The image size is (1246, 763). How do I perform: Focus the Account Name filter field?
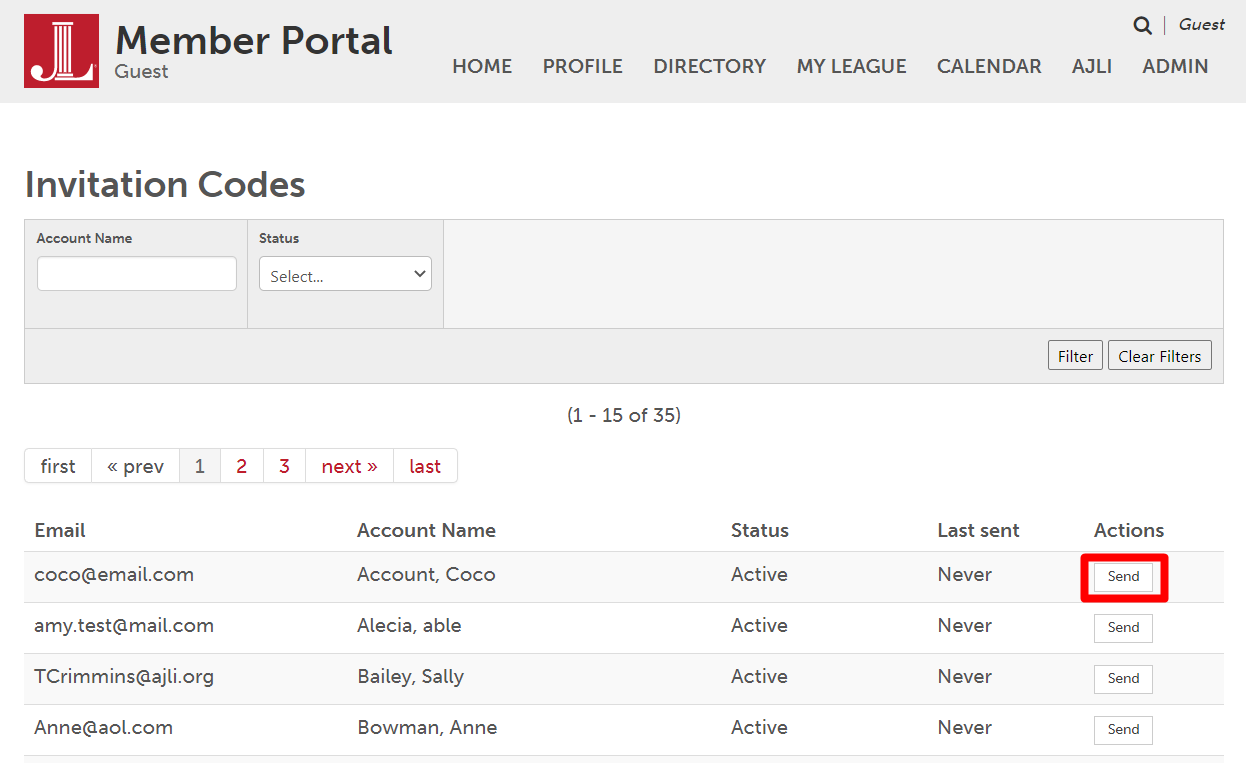click(x=137, y=274)
